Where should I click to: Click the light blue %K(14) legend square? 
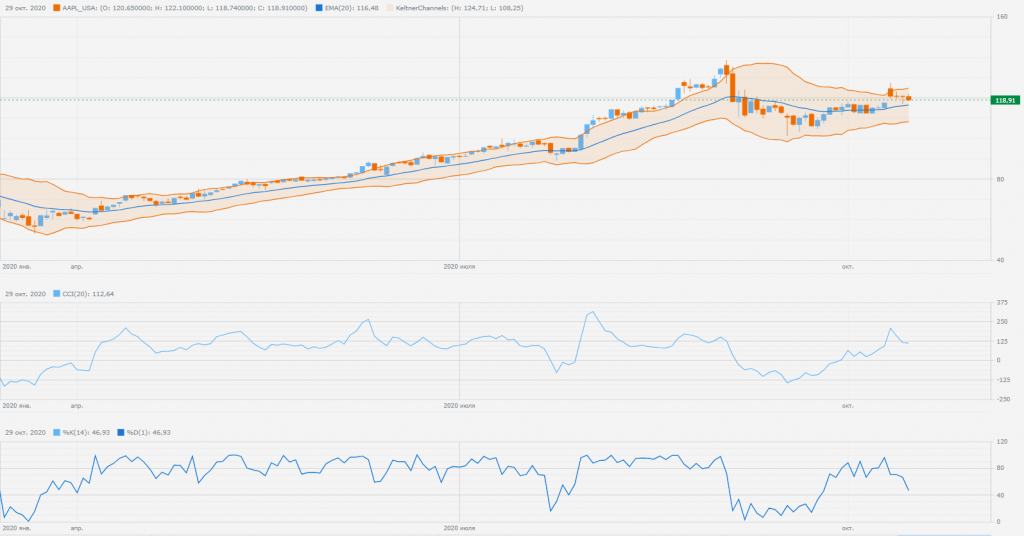(x=56, y=432)
